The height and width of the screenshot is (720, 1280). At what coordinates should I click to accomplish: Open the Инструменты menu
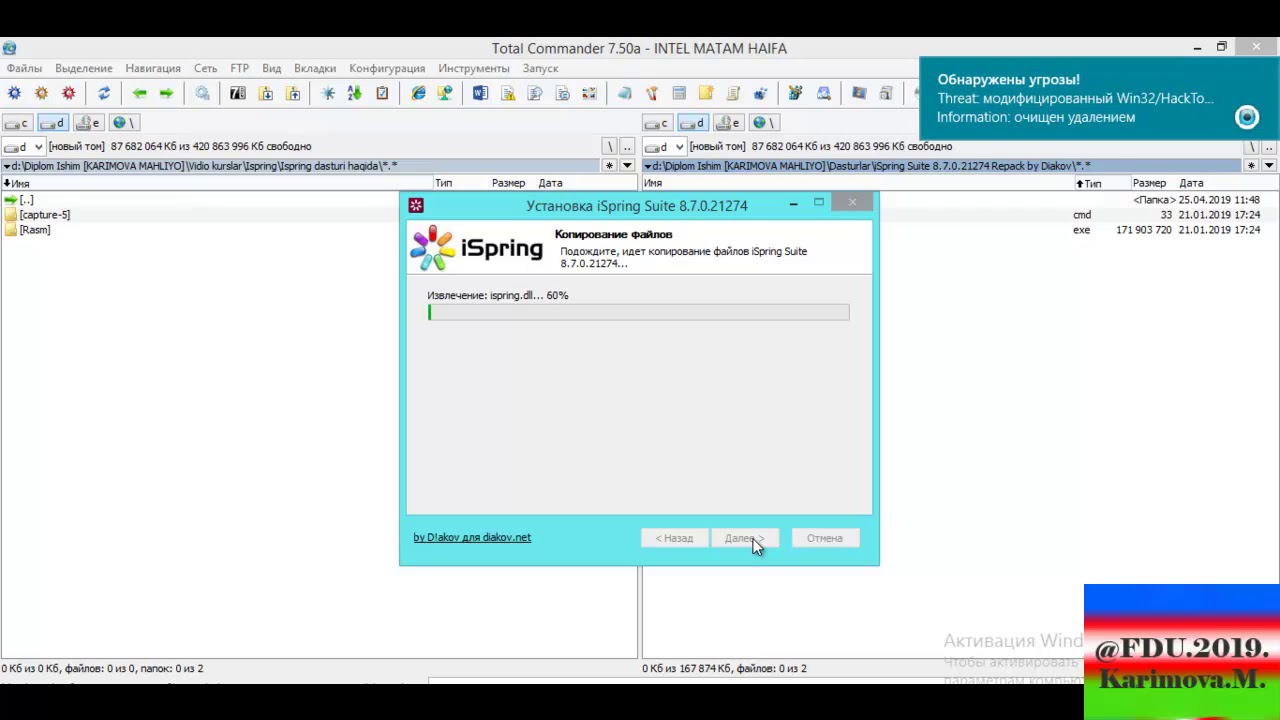pyautogui.click(x=473, y=68)
